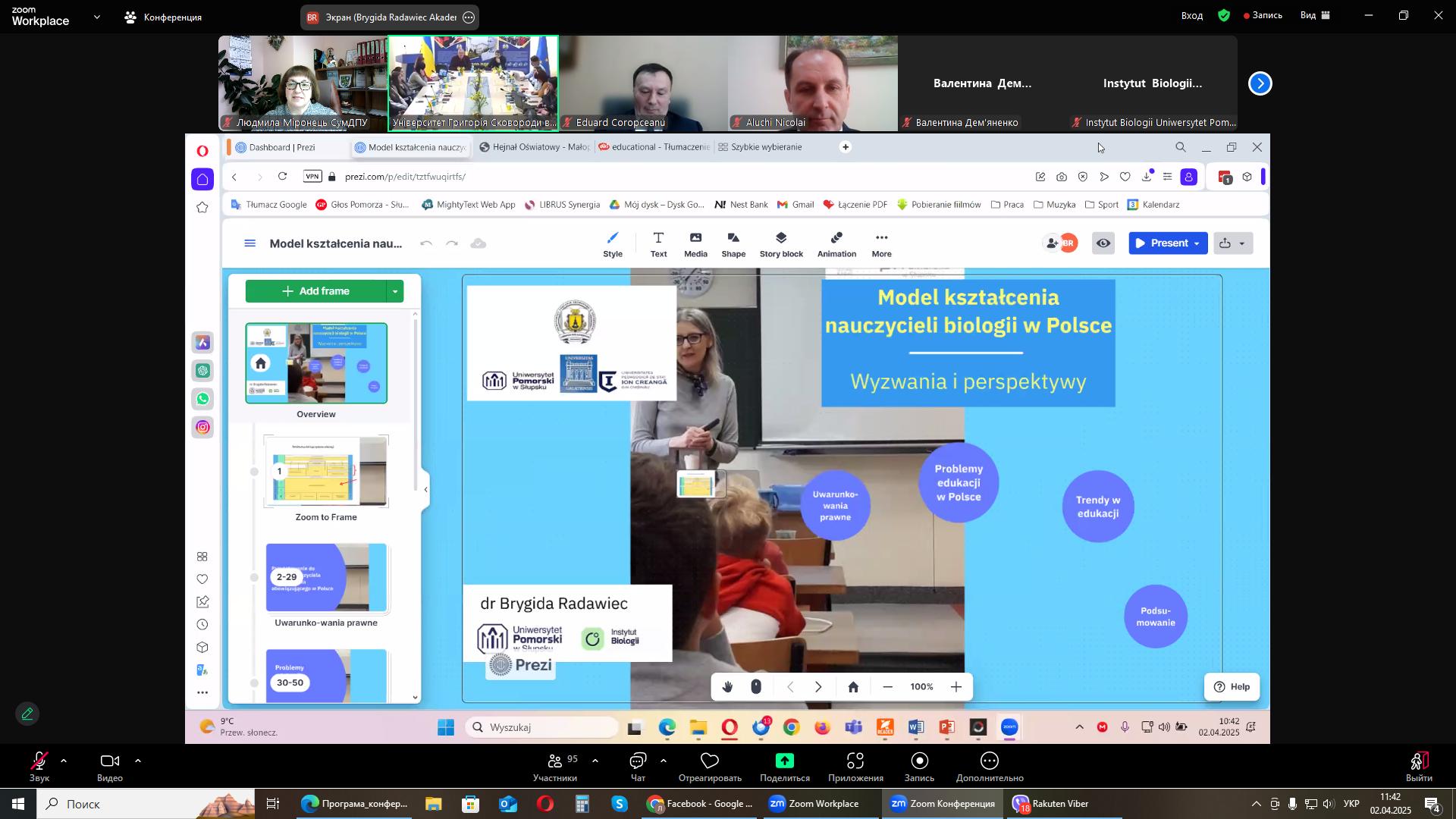
Task: Select Eduard Coropceanu video thumbnail
Action: point(643,83)
